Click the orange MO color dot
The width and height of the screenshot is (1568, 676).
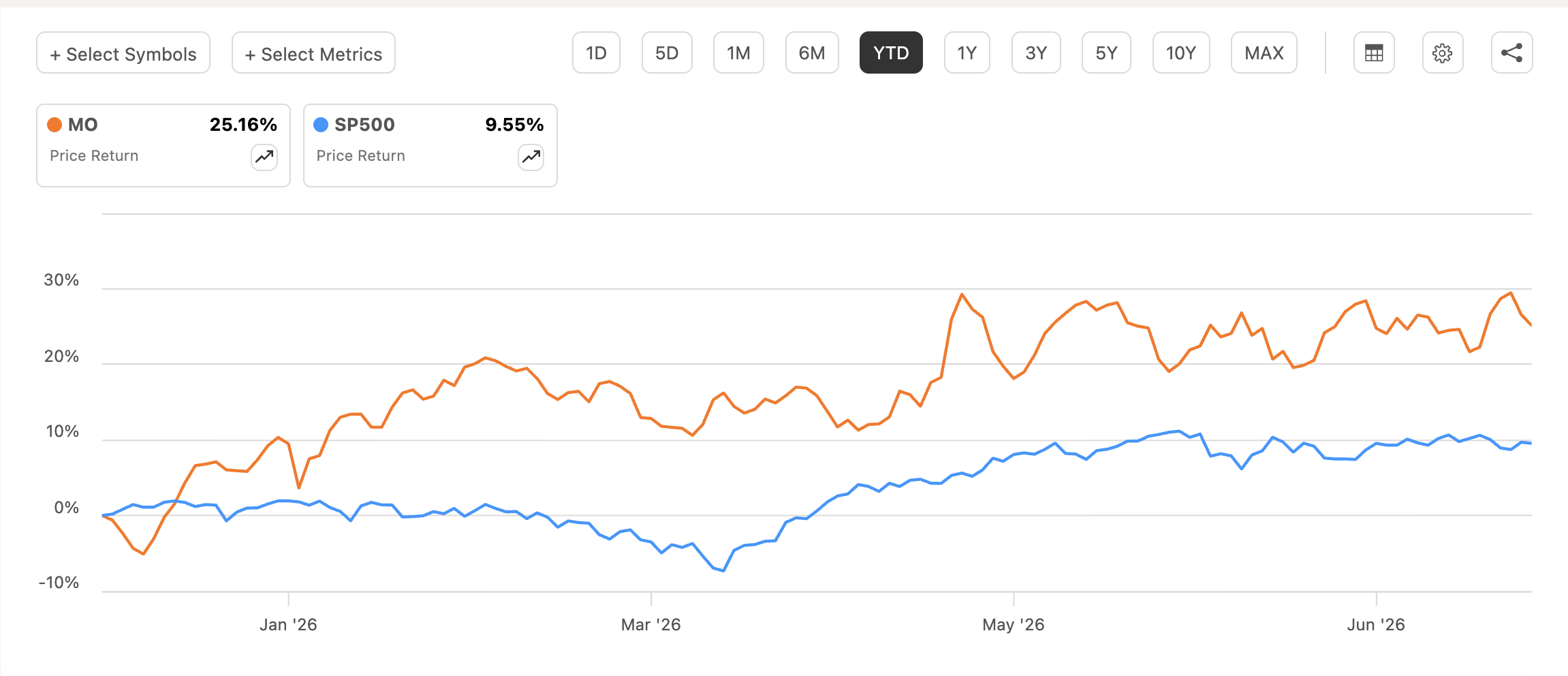54,125
